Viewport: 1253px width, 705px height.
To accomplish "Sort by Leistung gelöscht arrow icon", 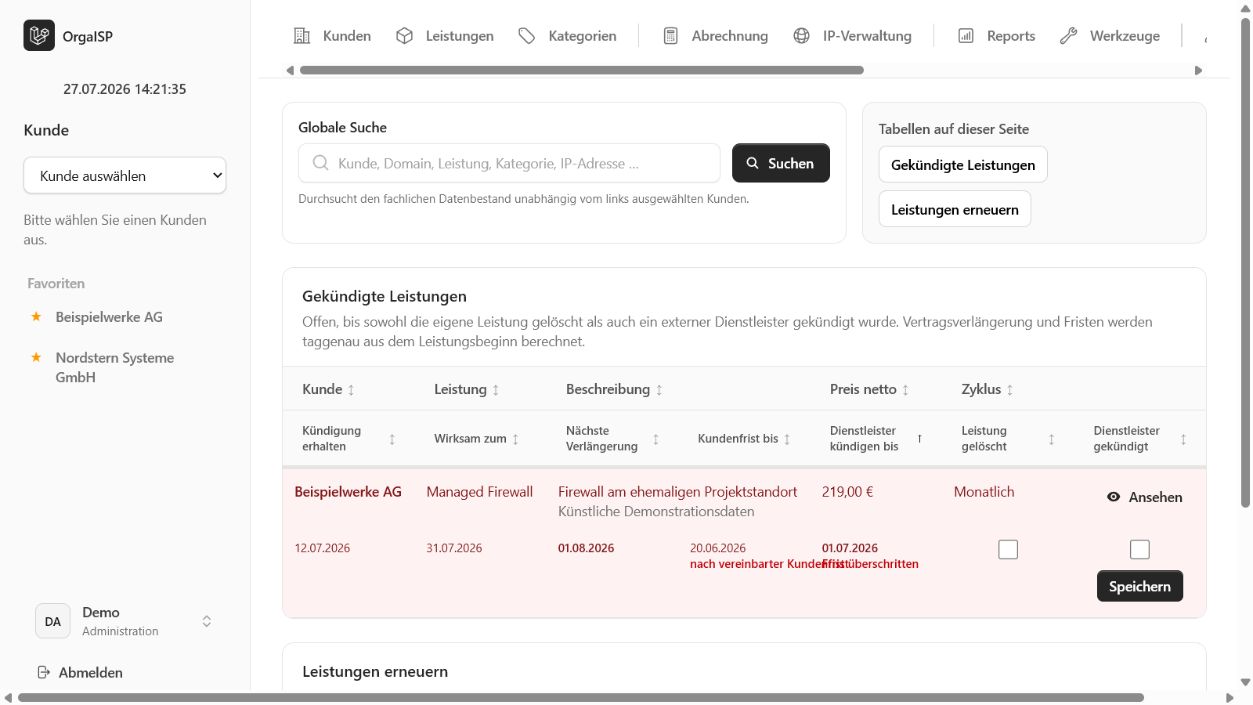I will tap(1051, 439).
